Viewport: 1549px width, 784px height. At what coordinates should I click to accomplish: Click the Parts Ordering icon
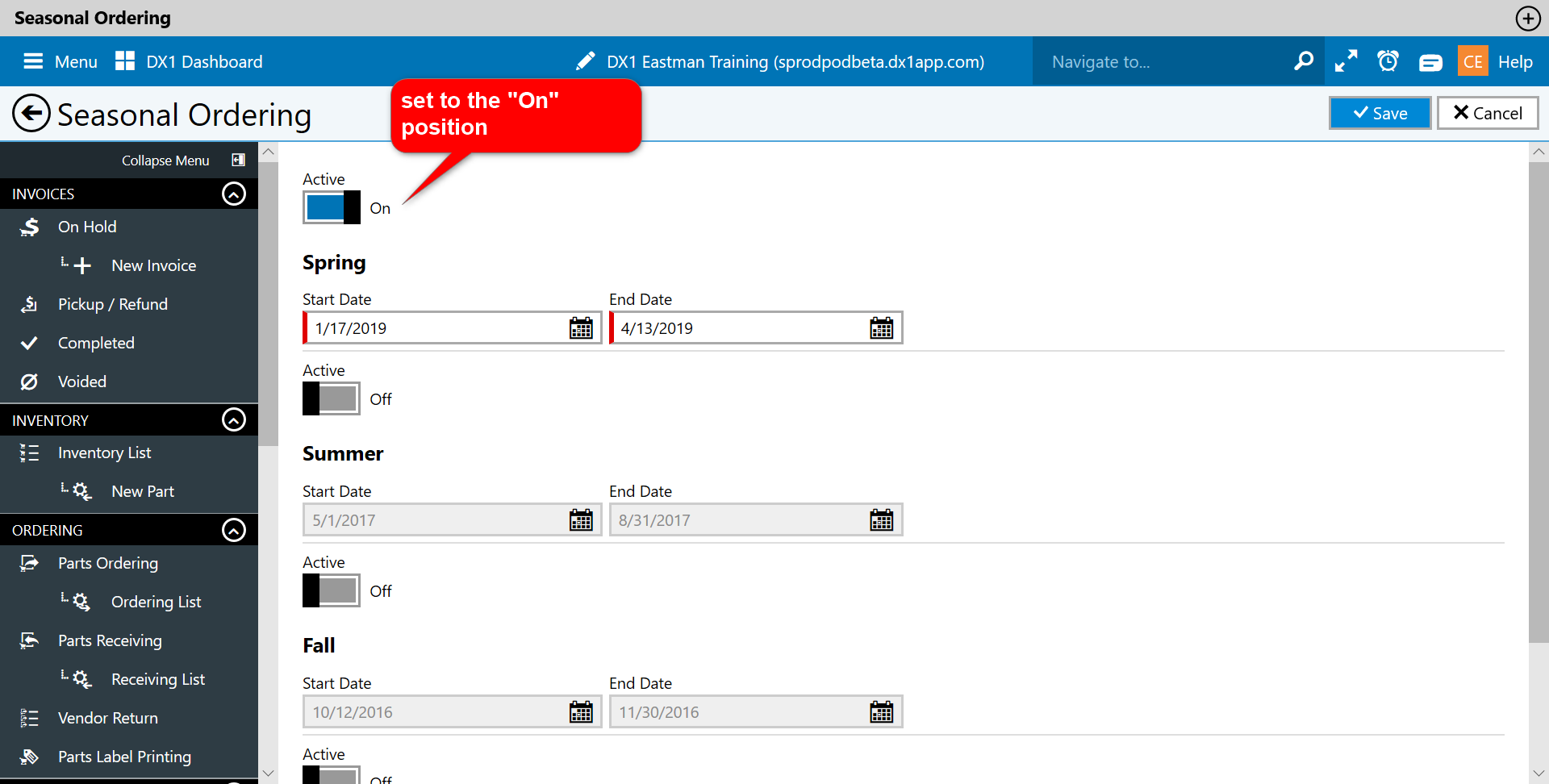pos(30,563)
